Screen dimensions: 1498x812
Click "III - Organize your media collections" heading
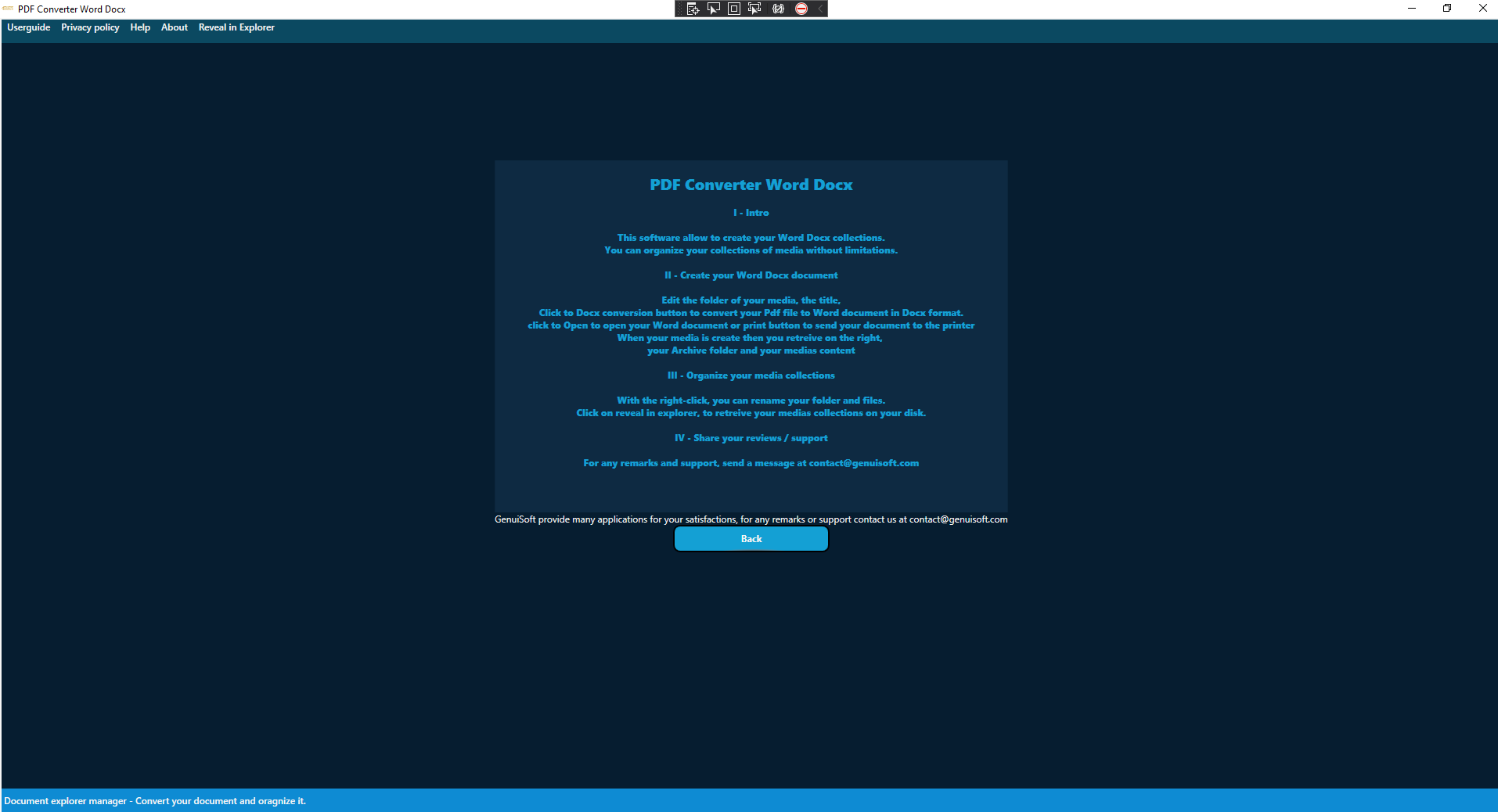751,375
